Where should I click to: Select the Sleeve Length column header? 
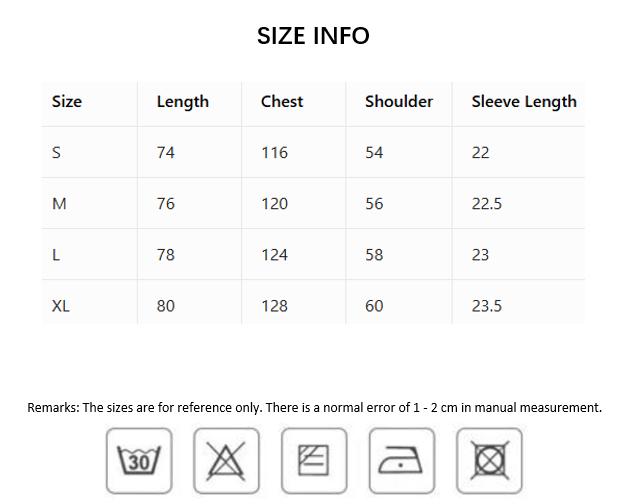(524, 101)
